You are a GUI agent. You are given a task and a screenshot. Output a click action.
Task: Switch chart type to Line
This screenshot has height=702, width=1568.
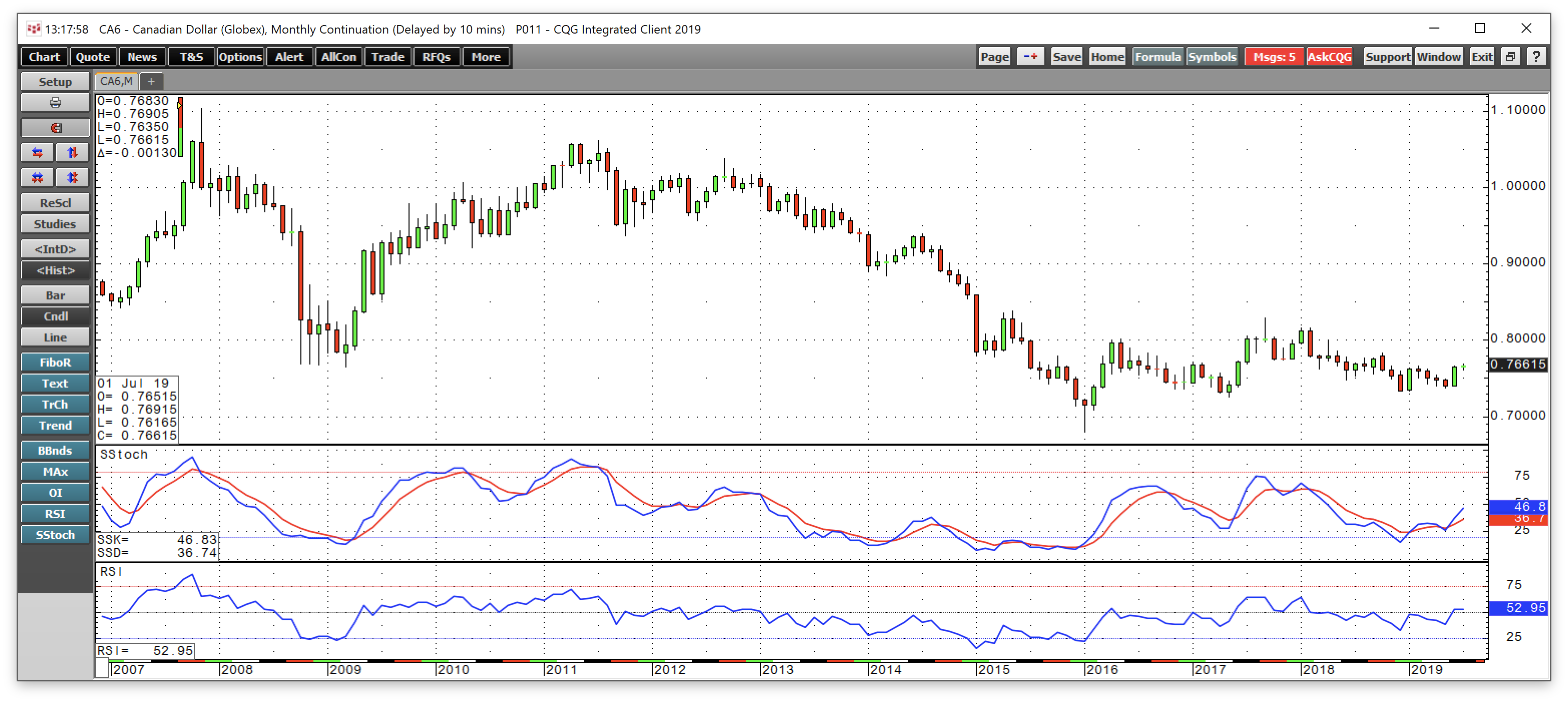tap(56, 337)
